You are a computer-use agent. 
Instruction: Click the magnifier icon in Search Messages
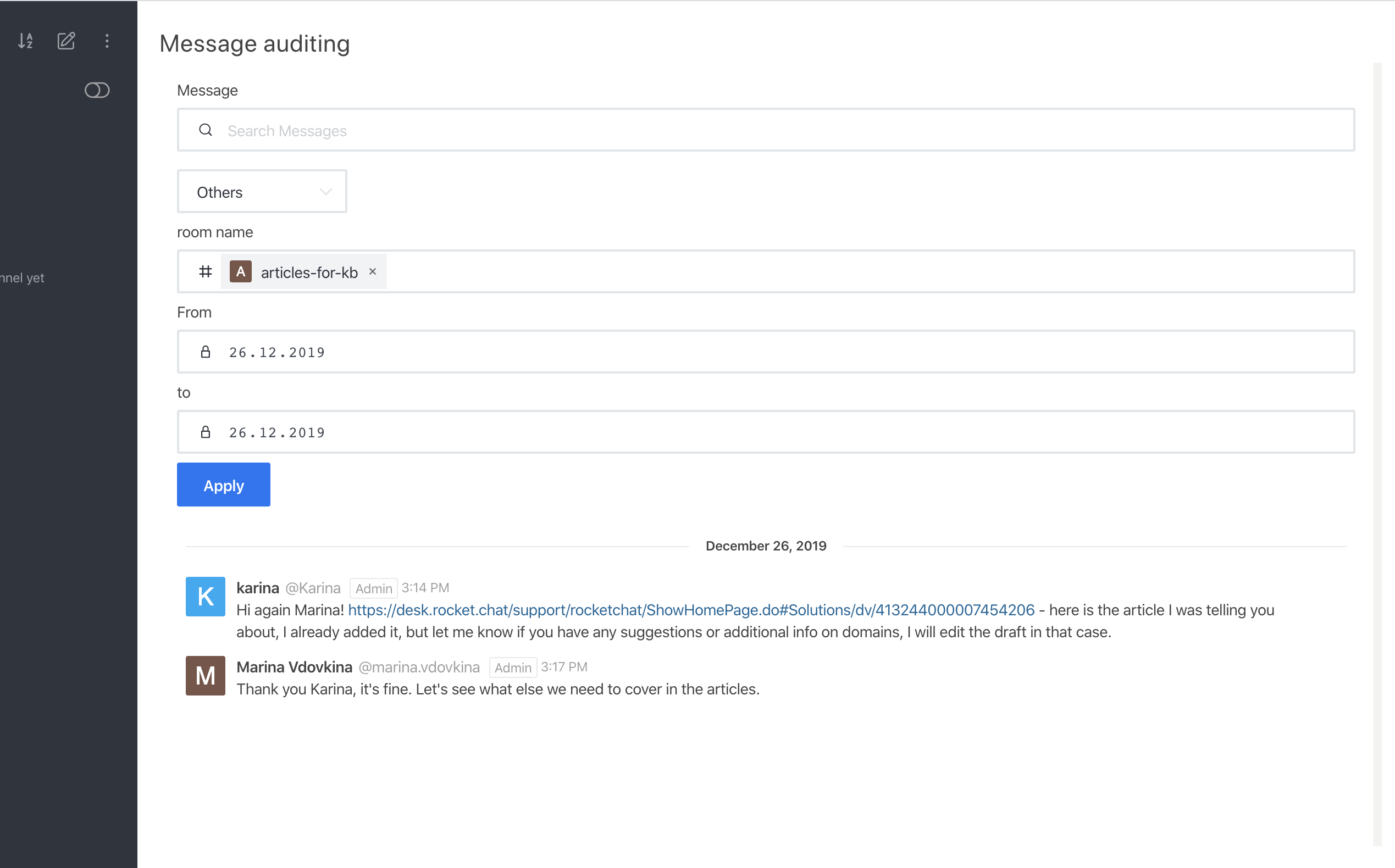click(x=205, y=130)
